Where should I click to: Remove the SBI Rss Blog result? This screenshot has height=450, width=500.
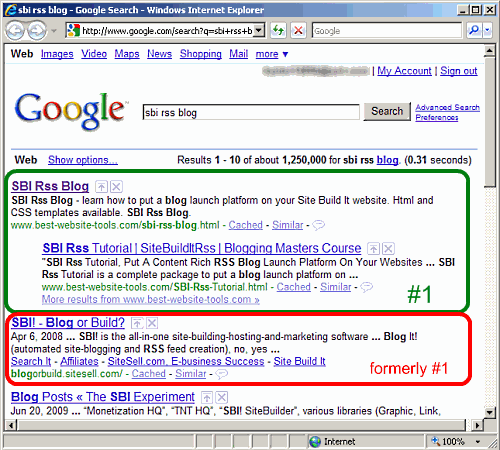pos(116,187)
